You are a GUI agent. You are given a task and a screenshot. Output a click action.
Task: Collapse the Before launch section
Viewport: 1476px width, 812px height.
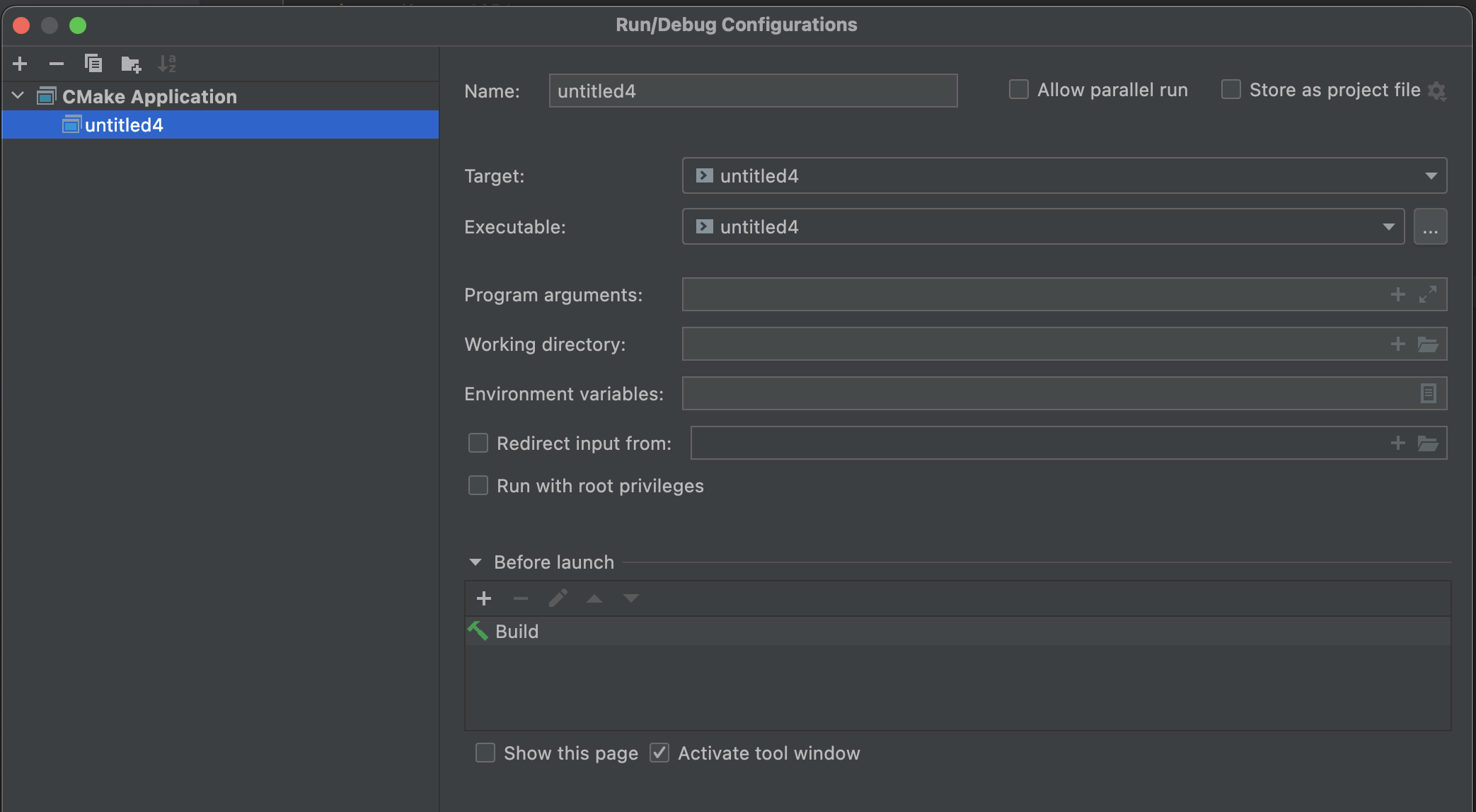tap(474, 562)
